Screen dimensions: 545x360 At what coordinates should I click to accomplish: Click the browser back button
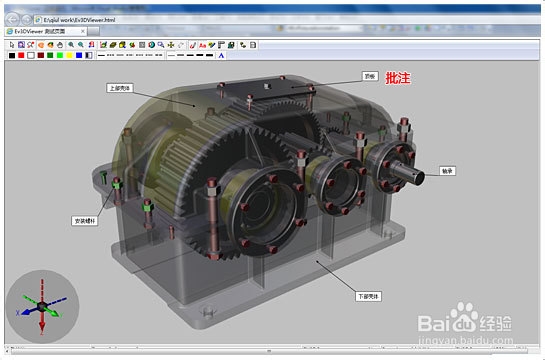point(12,19)
